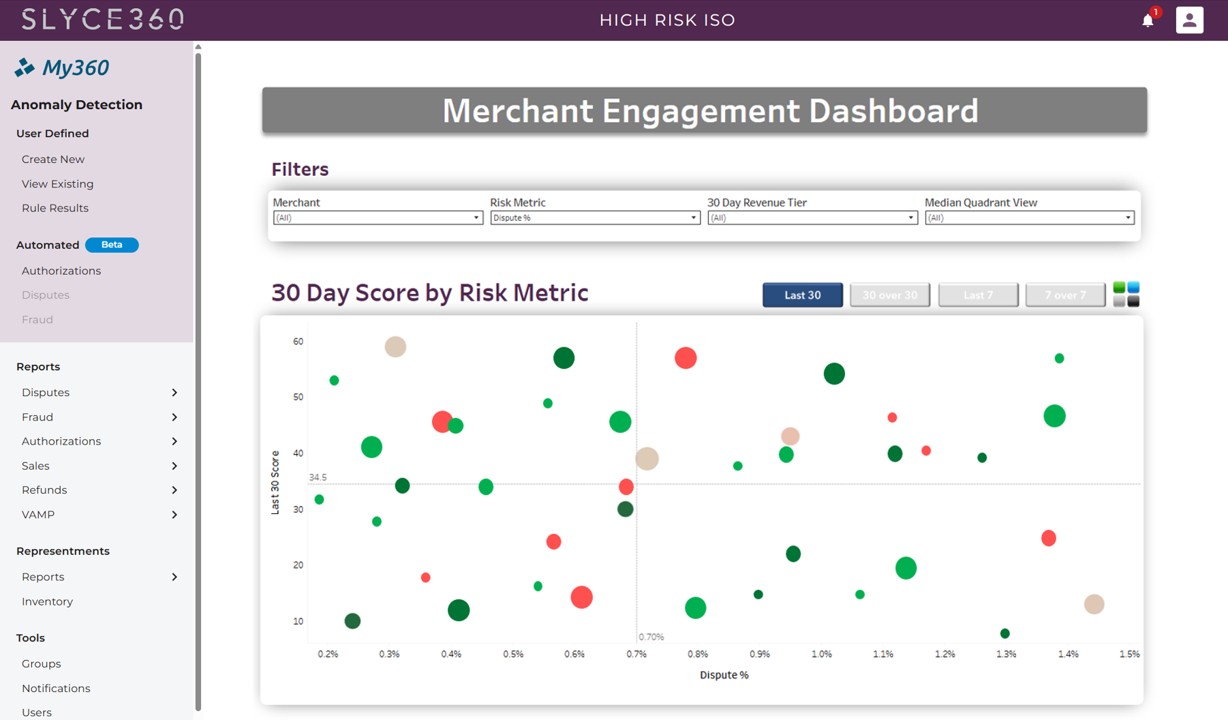Screen dimensions: 1228x720
Task: Click the HIGH RISK ISO header title
Action: tap(667, 20)
